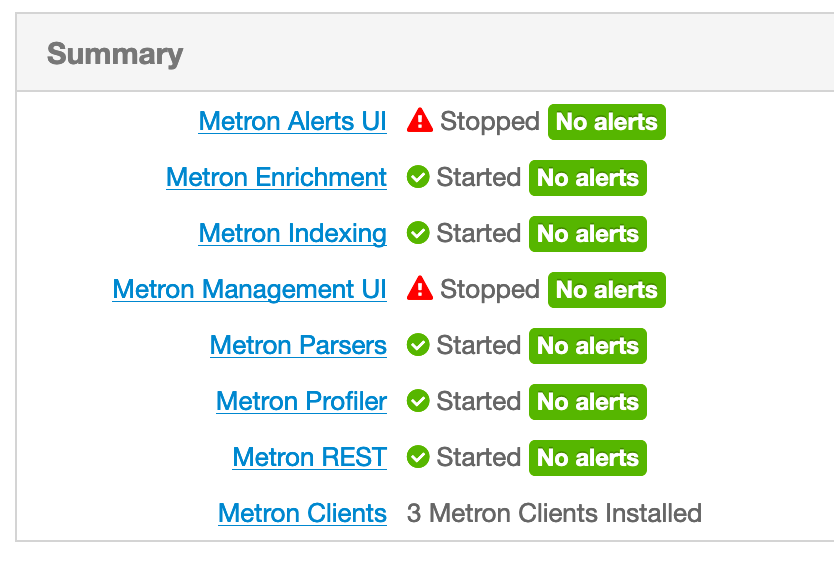Click green check icon next to Metron Parsers
Image resolution: width=834 pixels, height=562 pixels.
(418, 346)
